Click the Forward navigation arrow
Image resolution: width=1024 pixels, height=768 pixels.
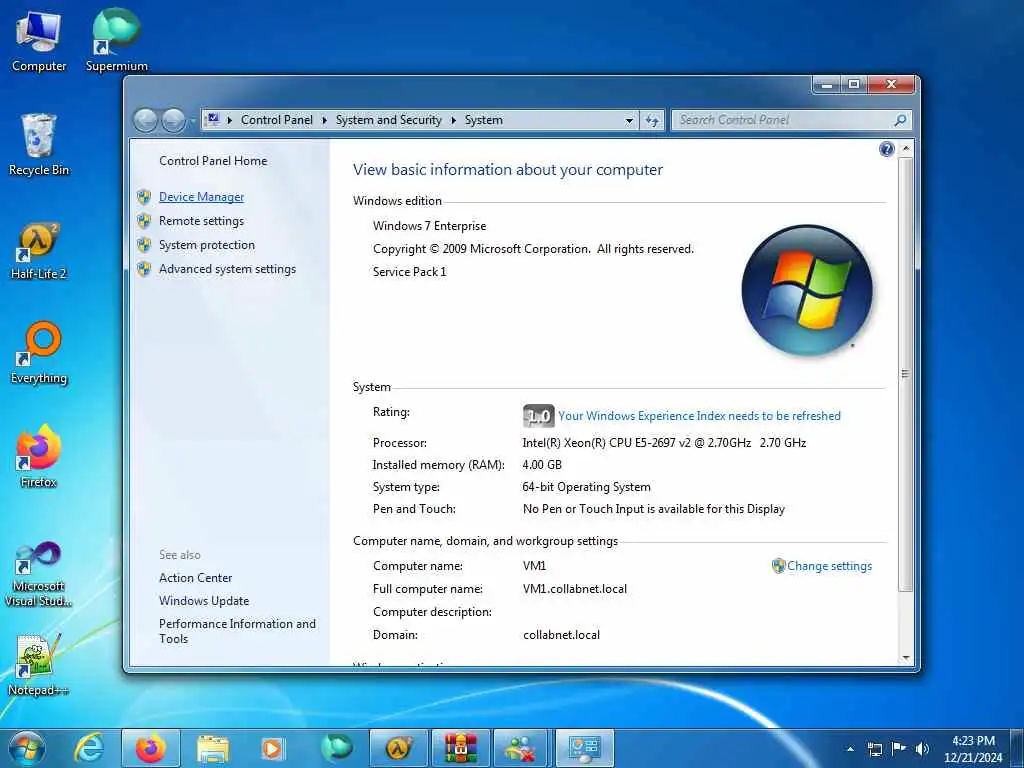(173, 120)
